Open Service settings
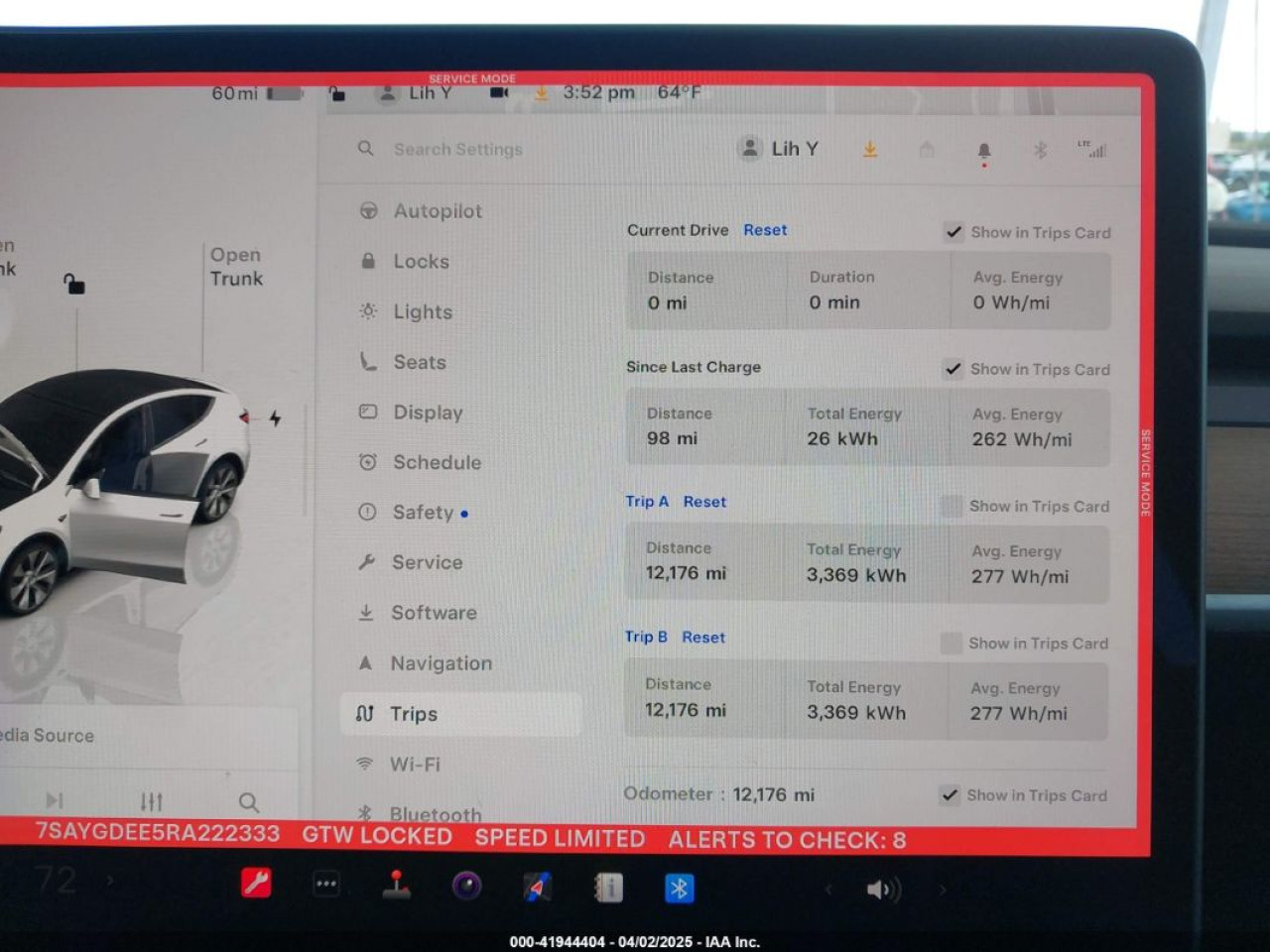 point(427,562)
